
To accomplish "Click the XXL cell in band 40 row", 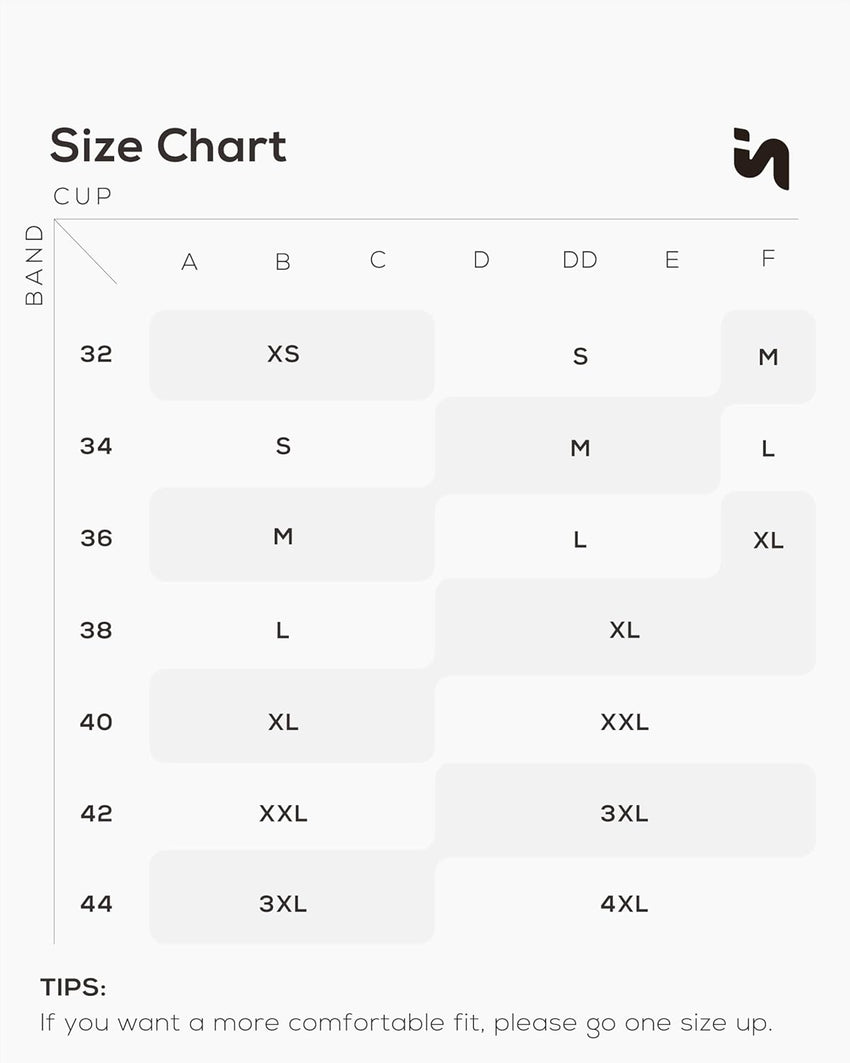I will [x=624, y=721].
